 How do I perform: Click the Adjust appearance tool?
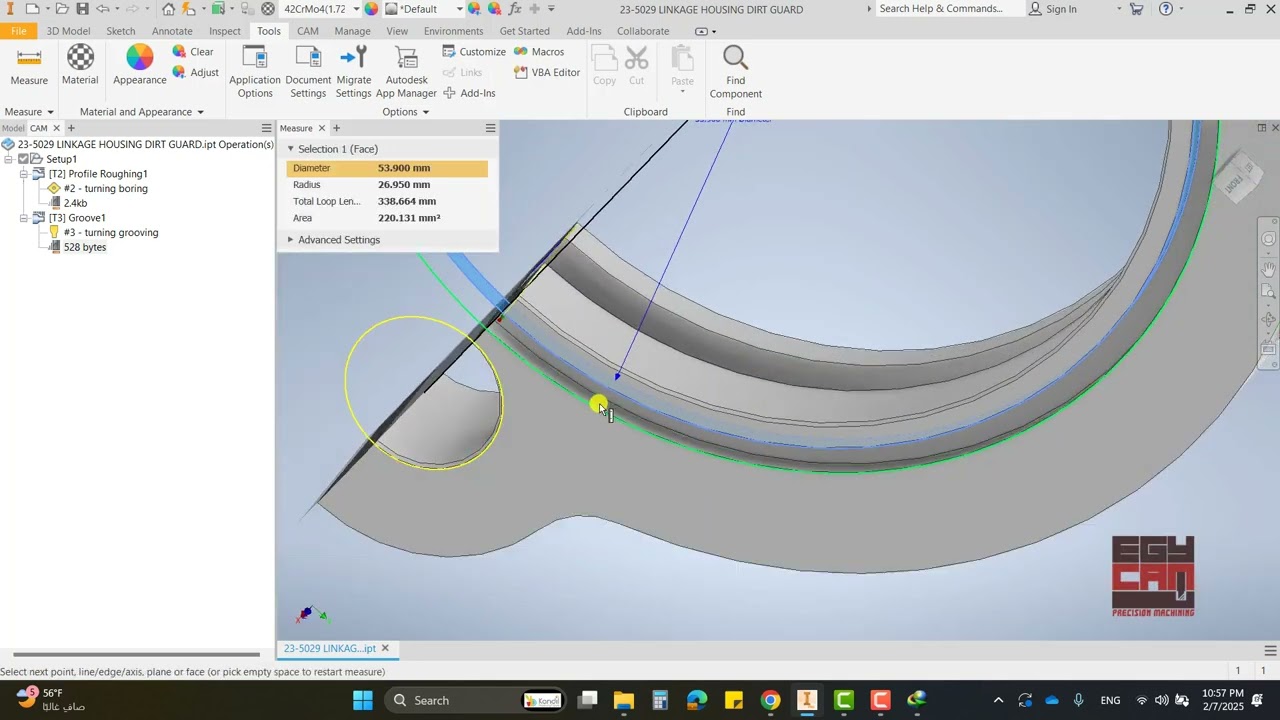195,72
